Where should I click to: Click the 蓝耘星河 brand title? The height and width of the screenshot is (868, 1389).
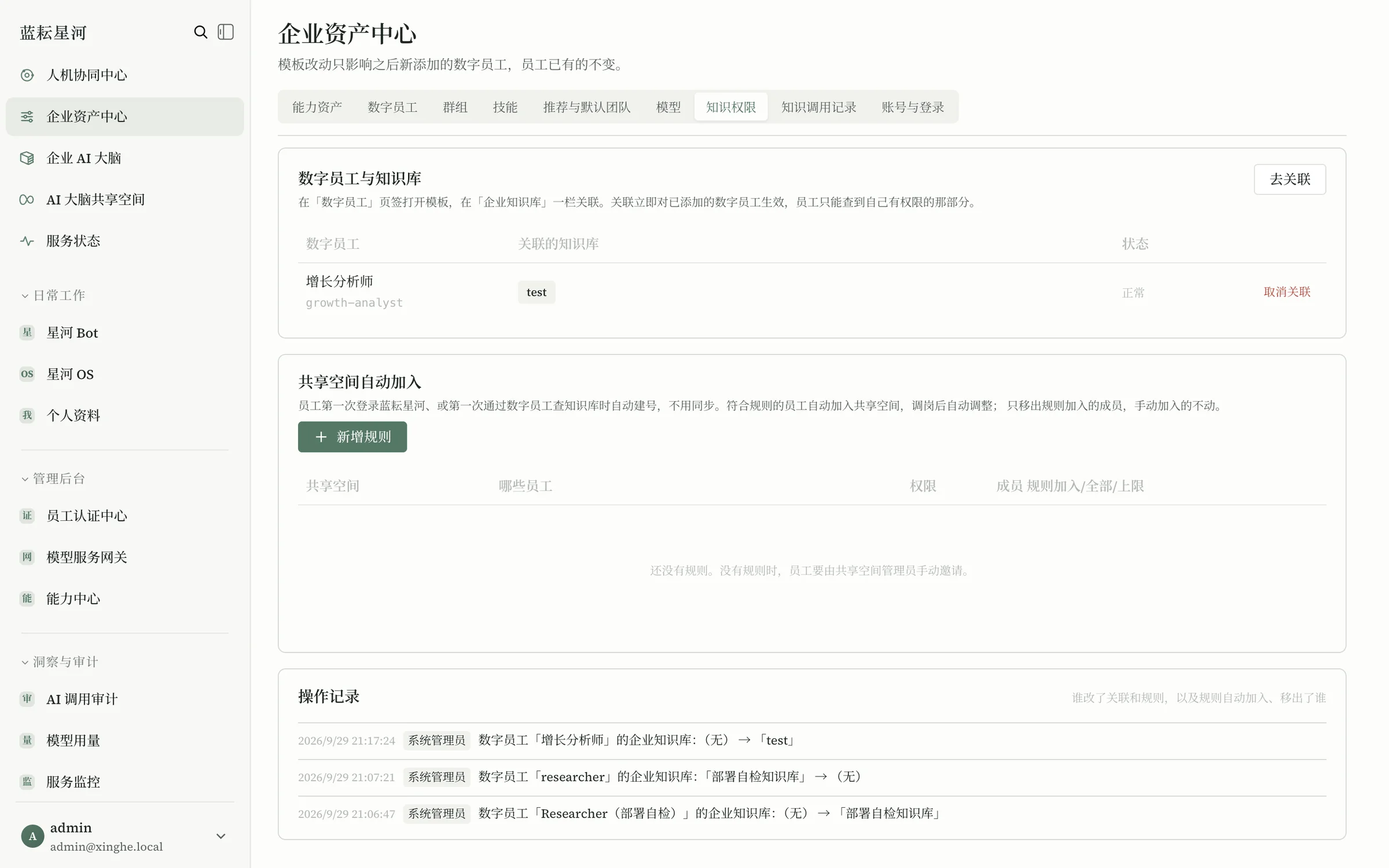53,33
